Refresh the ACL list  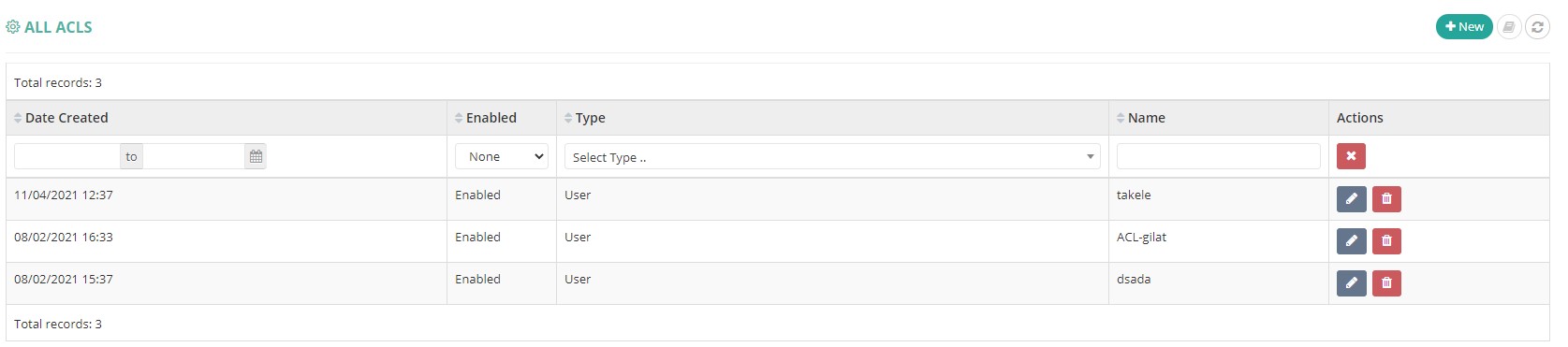tap(1537, 27)
